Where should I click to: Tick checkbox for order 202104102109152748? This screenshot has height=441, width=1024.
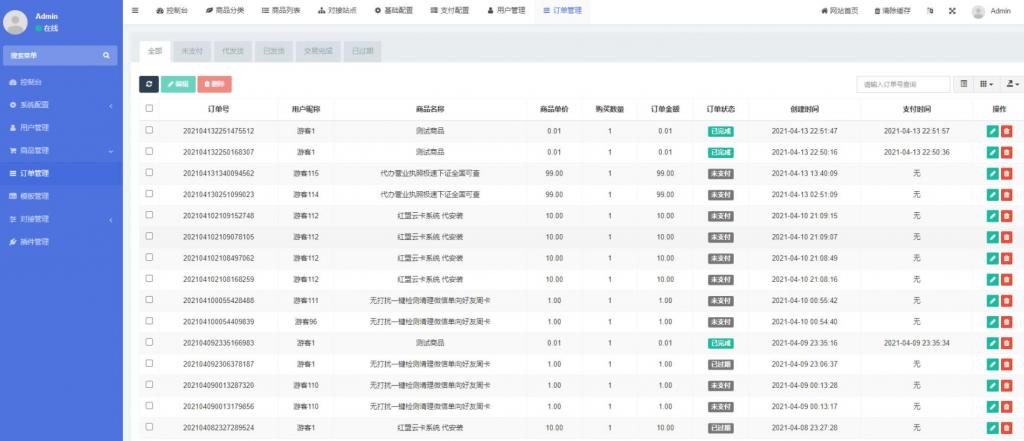click(x=149, y=215)
